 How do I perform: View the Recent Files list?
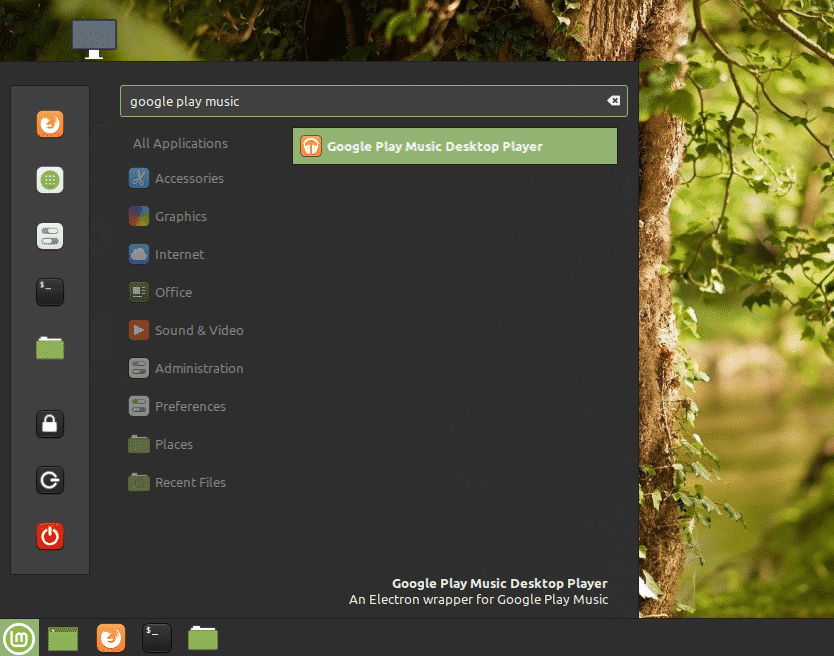(189, 483)
